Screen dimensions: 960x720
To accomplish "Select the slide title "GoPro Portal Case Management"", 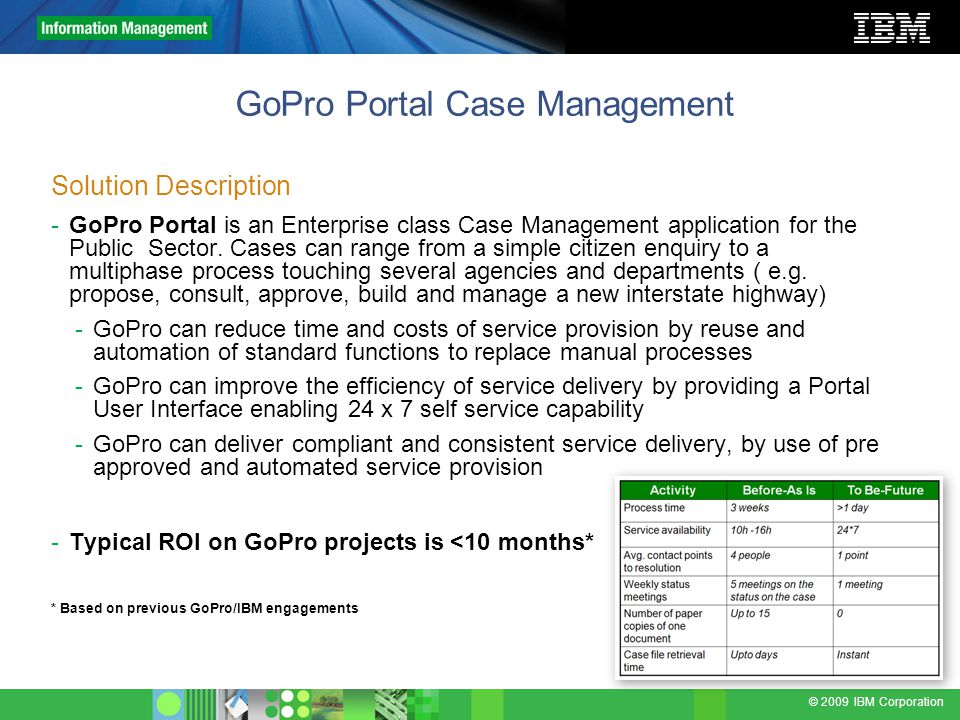I will (484, 103).
